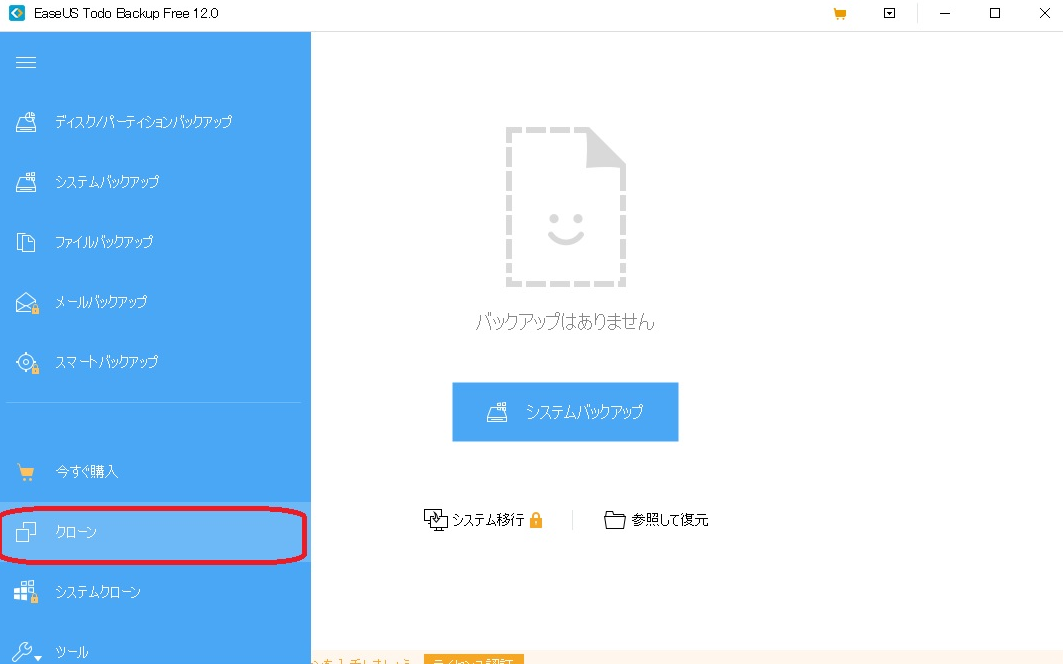Click 今すぐ購入 in the sidebar
Image resolution: width=1063 pixels, height=664 pixels.
tap(155, 471)
